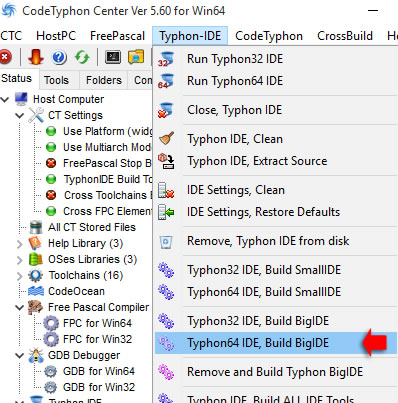Open the blue question mark help icon
This screenshot has height=403, width=398.
point(59,57)
